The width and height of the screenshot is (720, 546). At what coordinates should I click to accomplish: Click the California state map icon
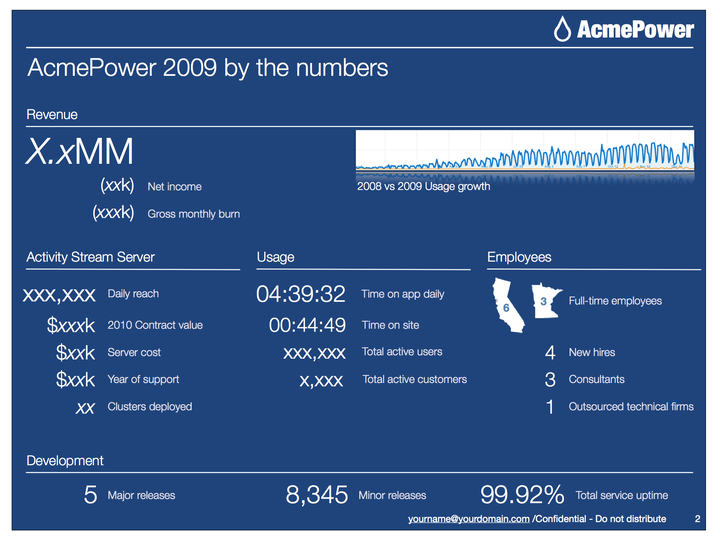tap(508, 305)
